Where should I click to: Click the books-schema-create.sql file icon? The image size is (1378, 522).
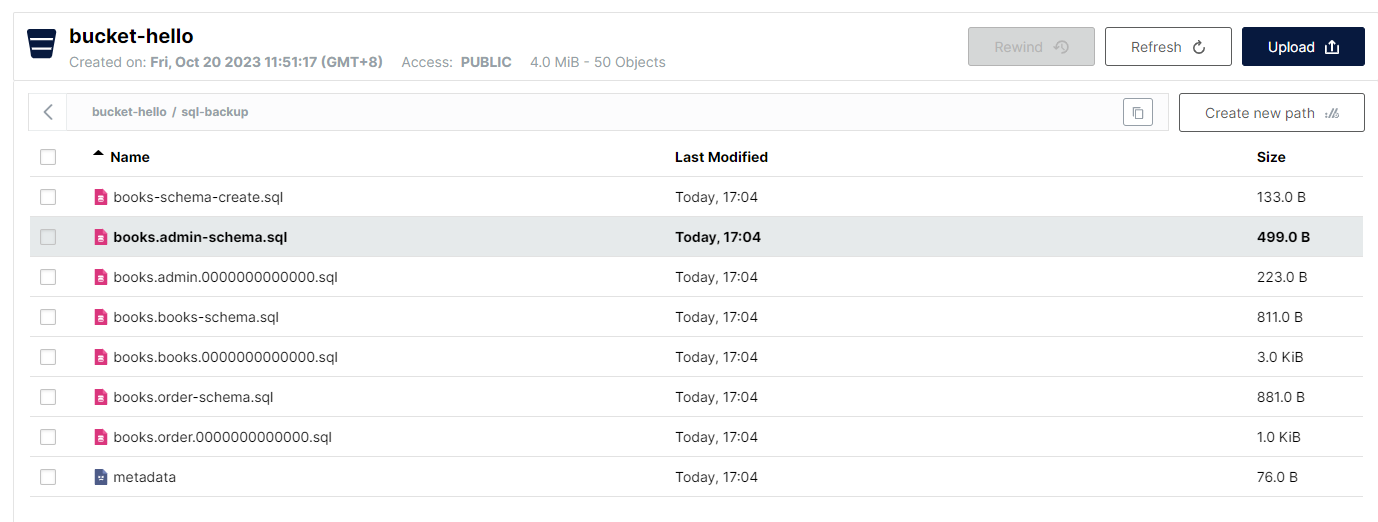tap(100, 198)
